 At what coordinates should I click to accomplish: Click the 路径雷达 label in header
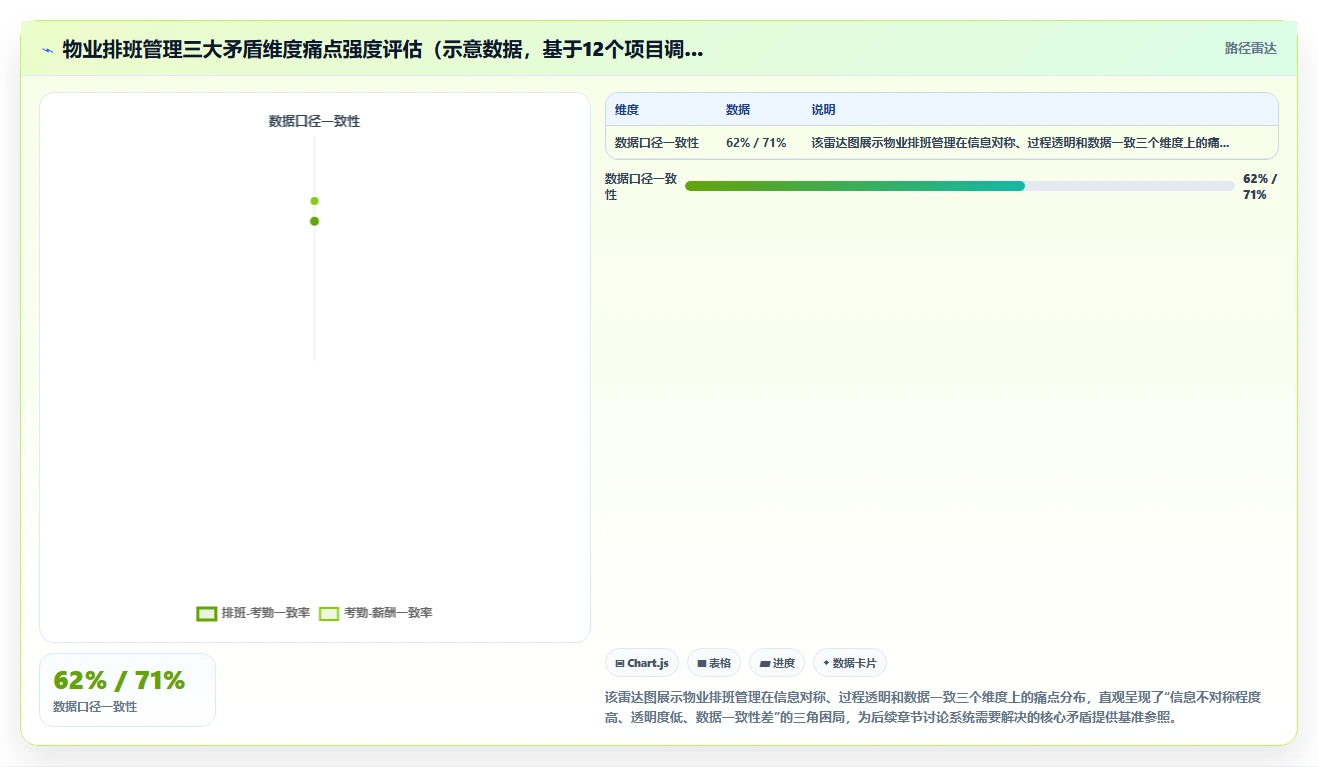tap(1251, 48)
